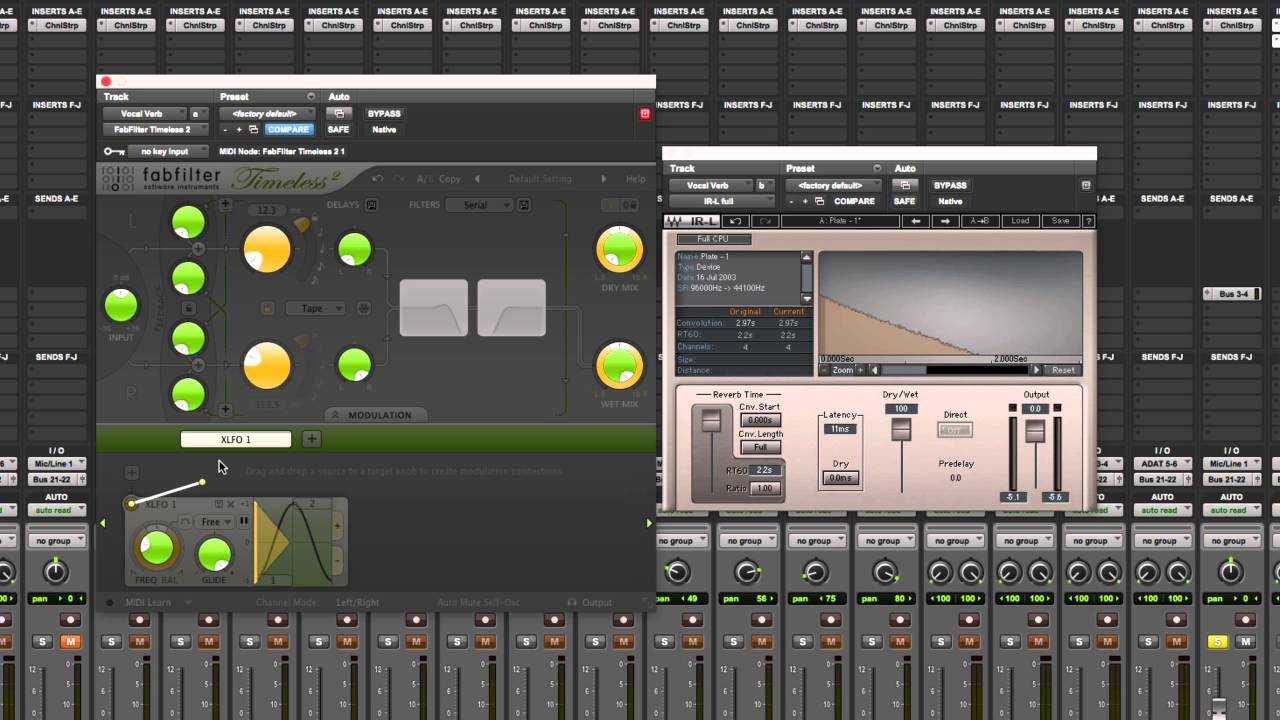The height and width of the screenshot is (720, 1280).
Task: Open factory default preset dropdown in Timeless window
Action: (266, 114)
